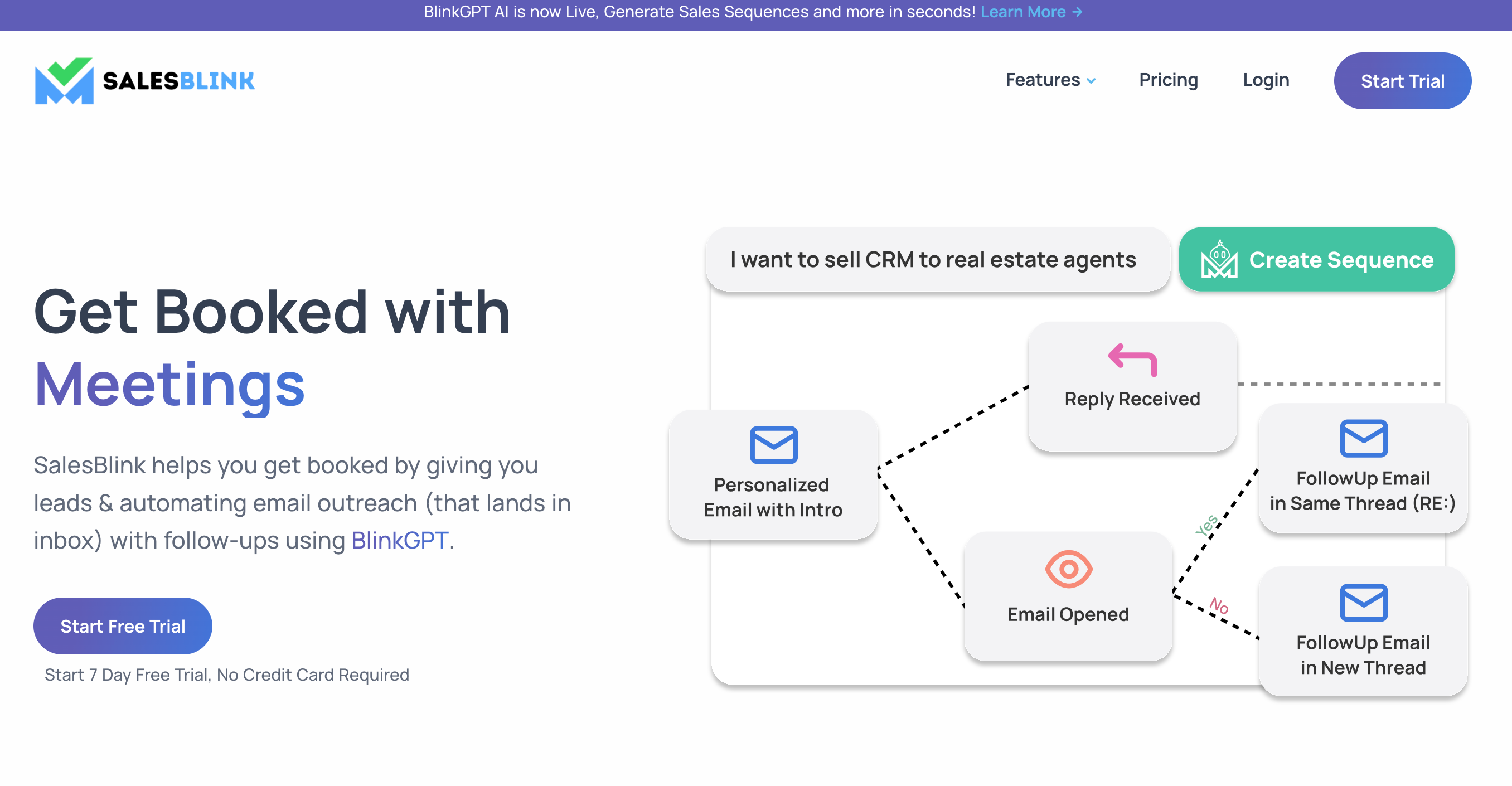The width and height of the screenshot is (1512, 786).
Task: Select Login menu item
Action: click(1265, 79)
